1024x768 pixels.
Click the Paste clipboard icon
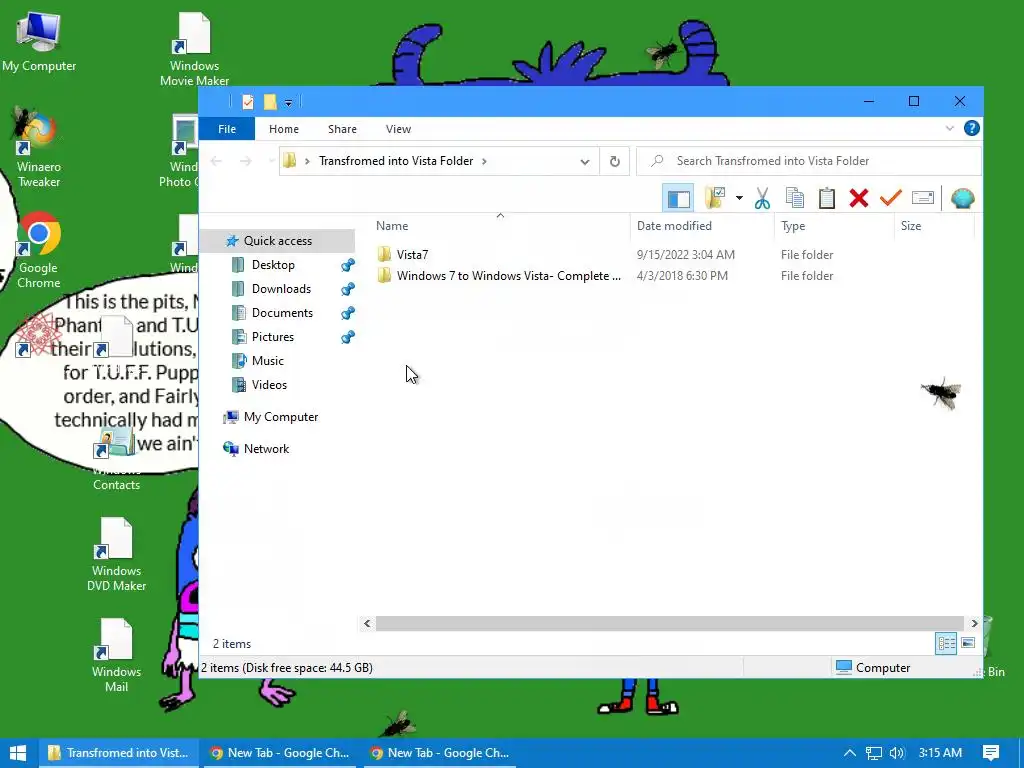827,198
